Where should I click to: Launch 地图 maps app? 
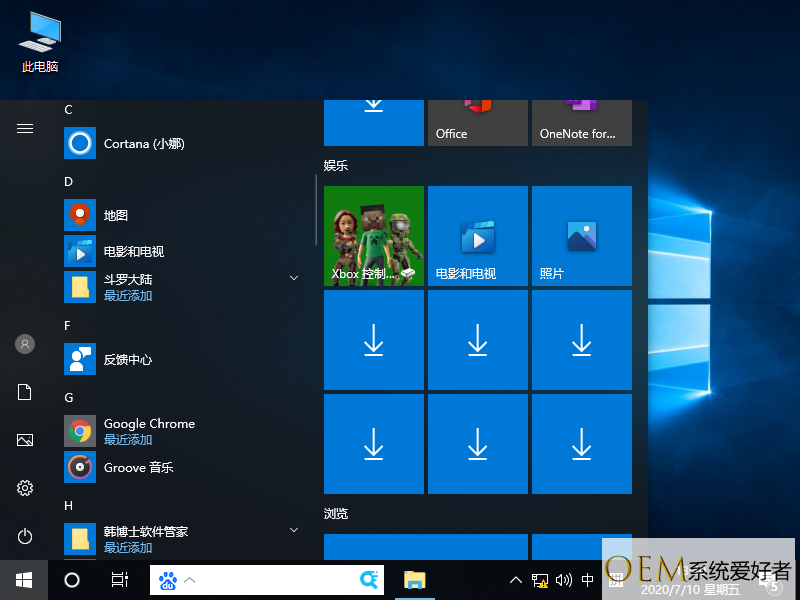click(x=116, y=215)
